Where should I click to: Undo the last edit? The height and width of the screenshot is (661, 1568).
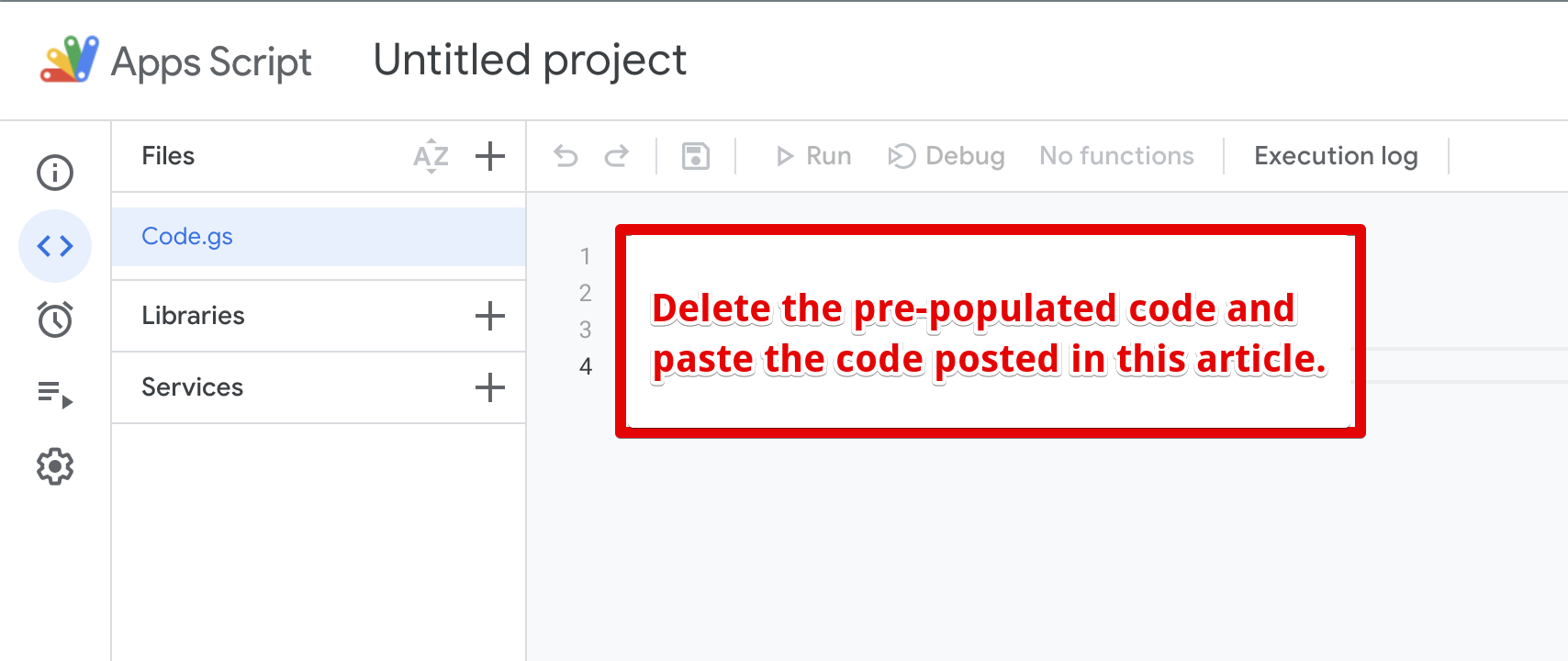click(566, 156)
